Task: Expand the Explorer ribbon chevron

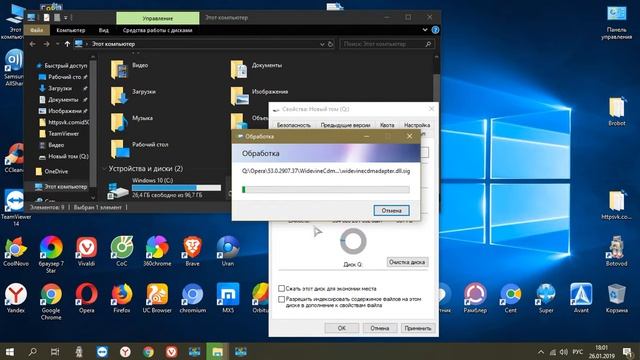Action: pos(425,30)
